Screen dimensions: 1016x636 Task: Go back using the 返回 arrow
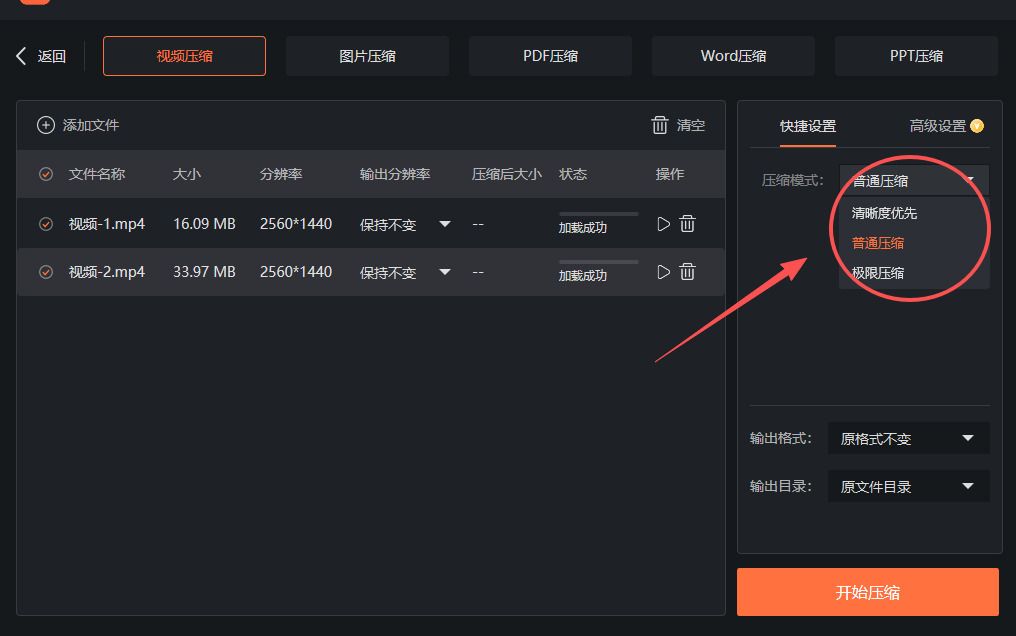point(21,56)
